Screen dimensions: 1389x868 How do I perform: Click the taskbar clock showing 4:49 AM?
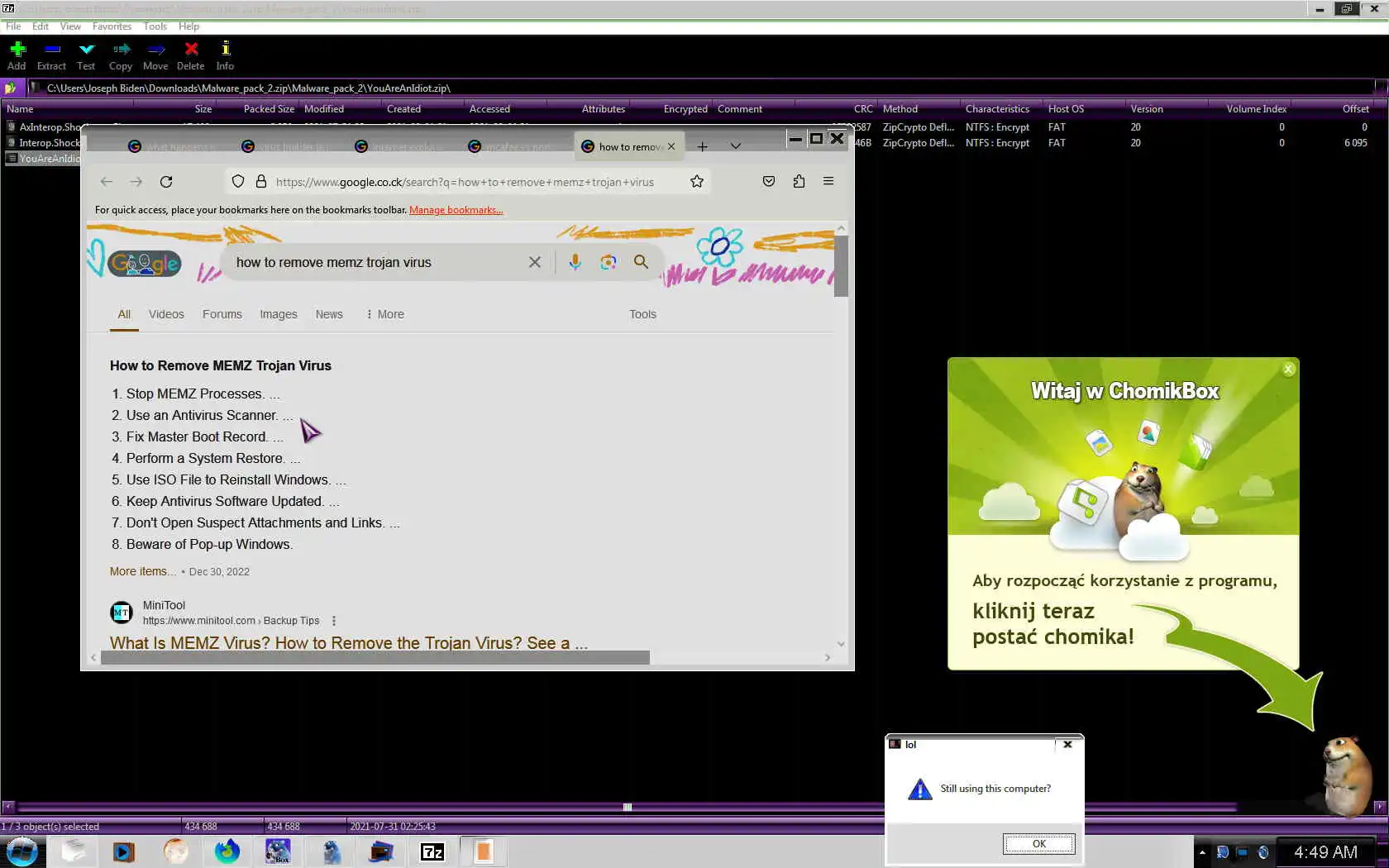click(1325, 852)
